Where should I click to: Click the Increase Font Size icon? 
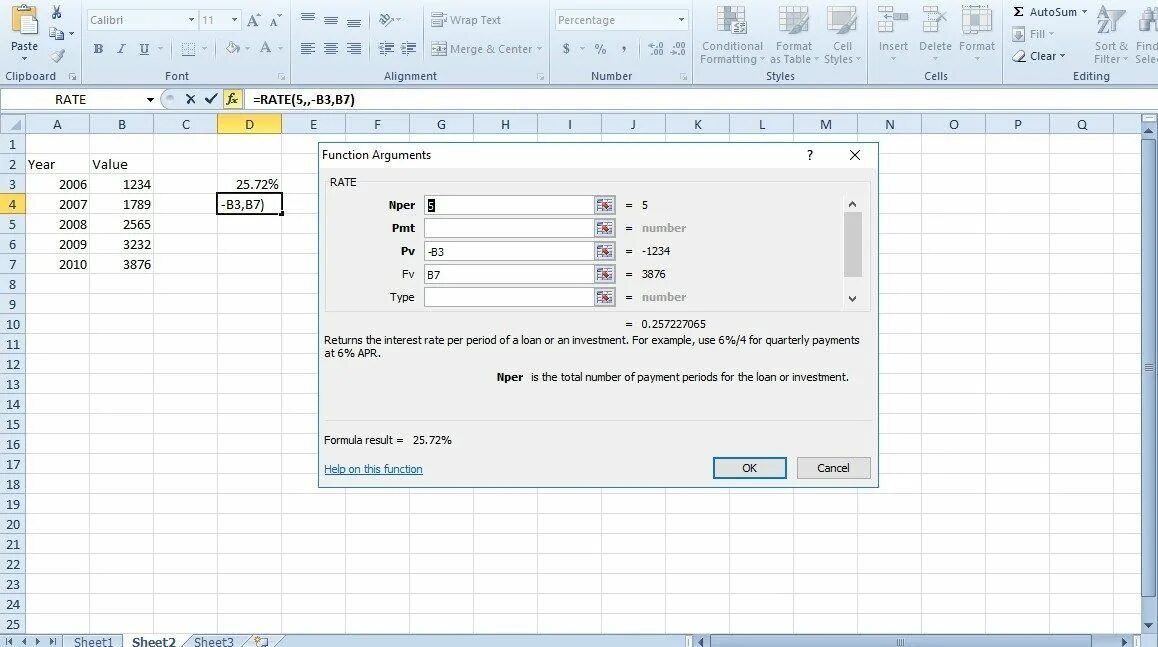253,21
